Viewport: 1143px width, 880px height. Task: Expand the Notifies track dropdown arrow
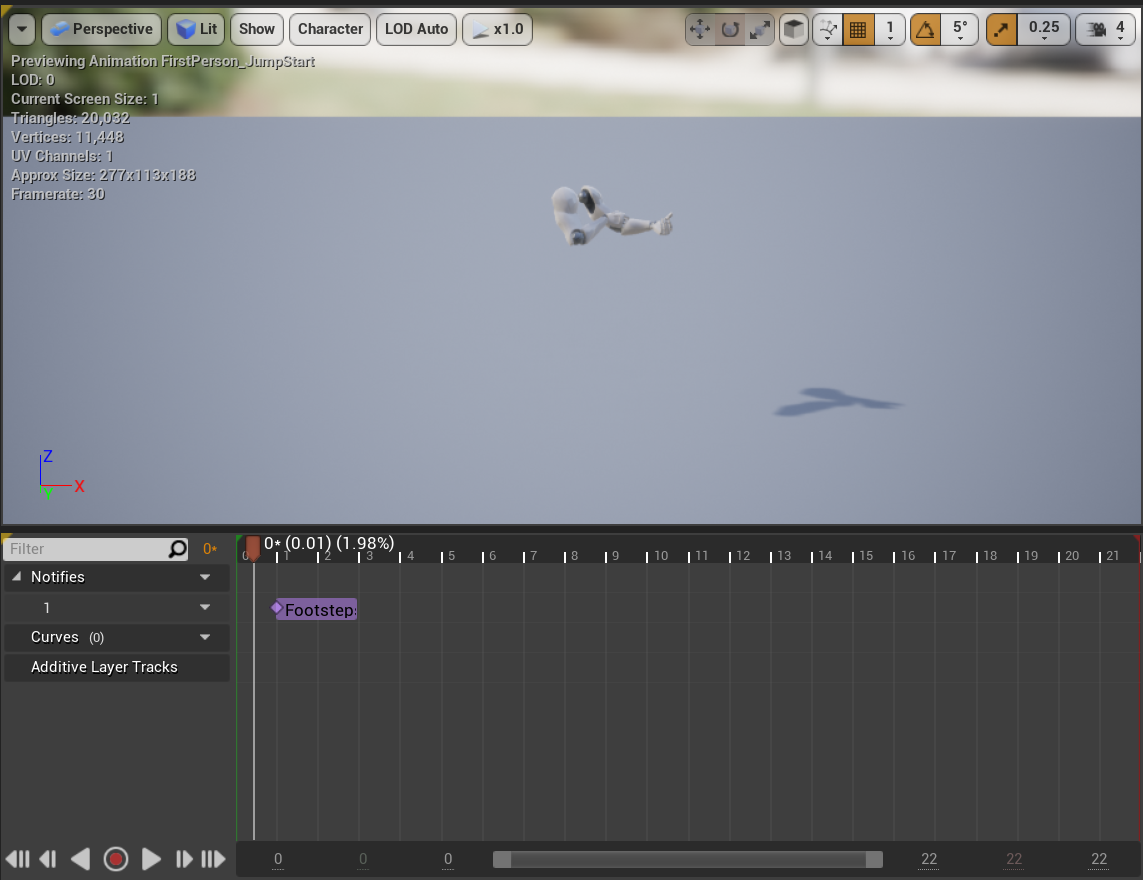[x=205, y=577]
